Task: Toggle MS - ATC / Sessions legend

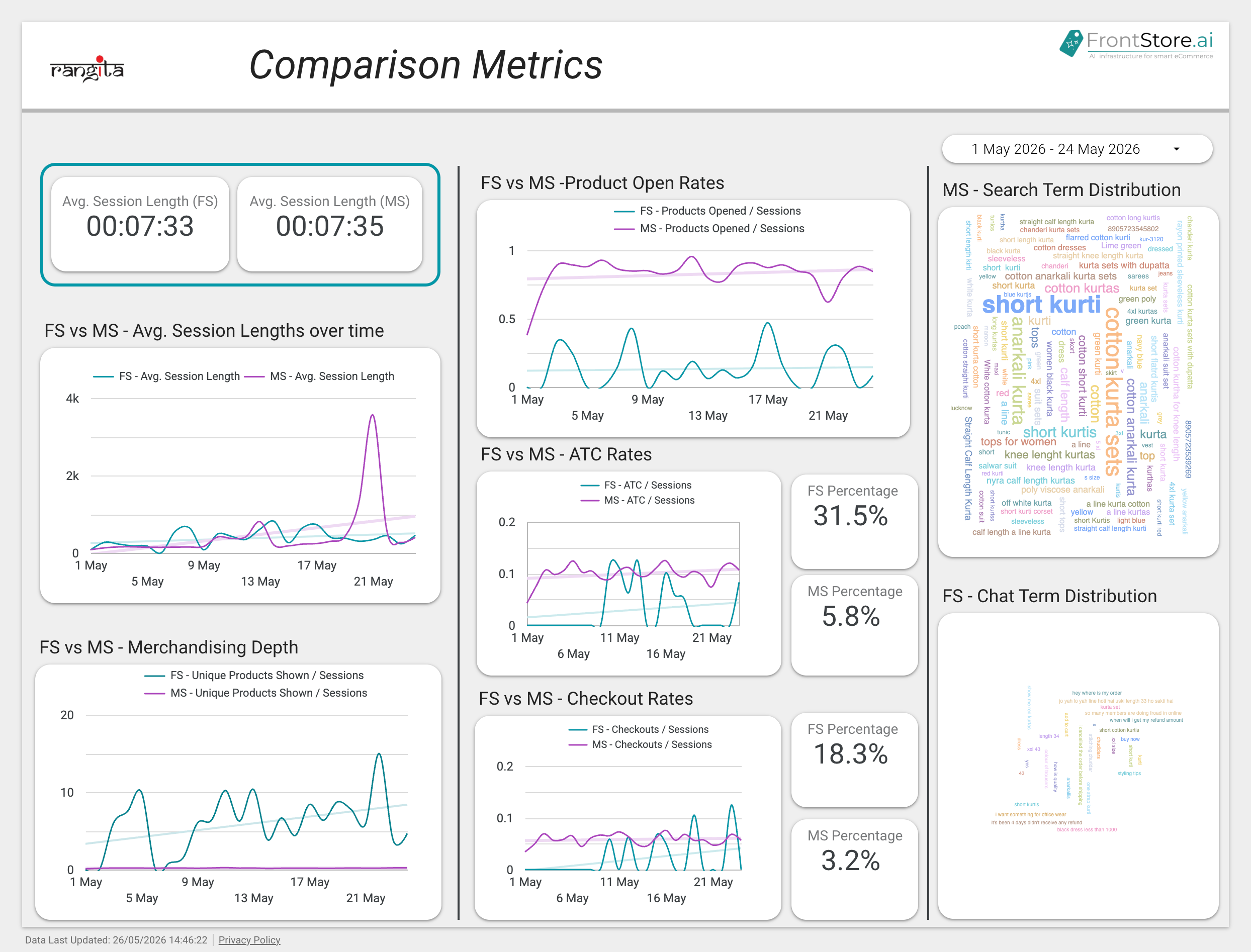Action: [638, 500]
